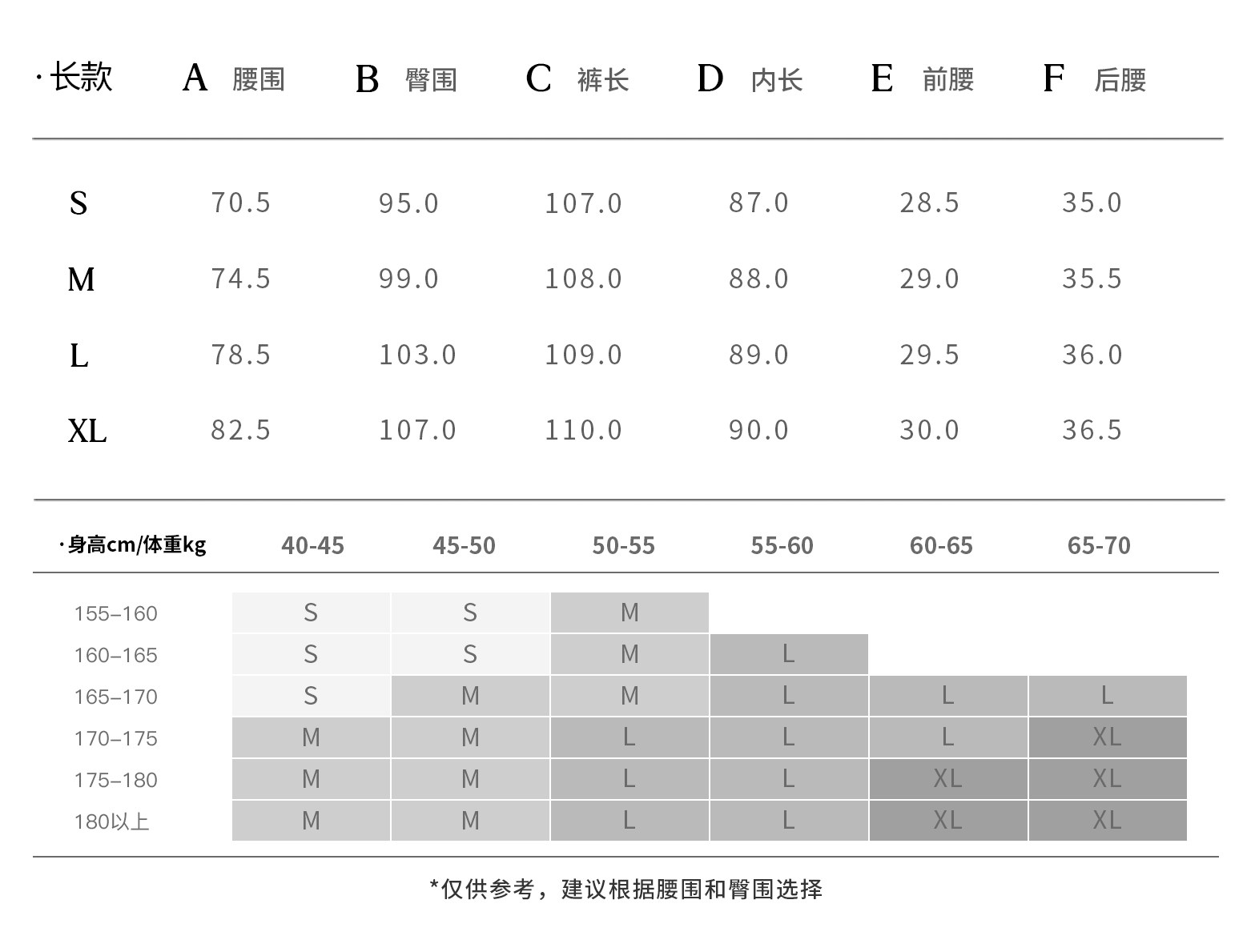Select the 155–160 height row label
This screenshot has width=1259, height=952.
coord(115,614)
